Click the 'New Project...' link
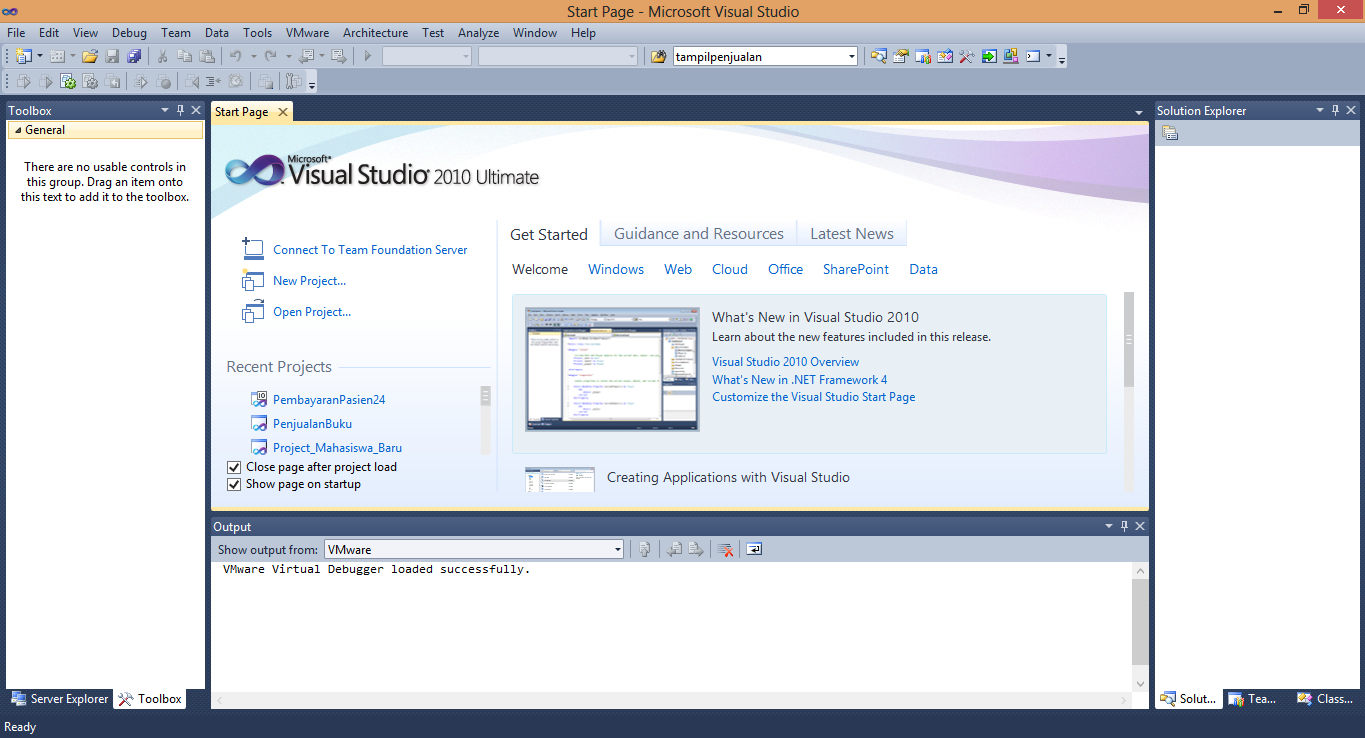The image size is (1365, 738). pyautogui.click(x=310, y=281)
